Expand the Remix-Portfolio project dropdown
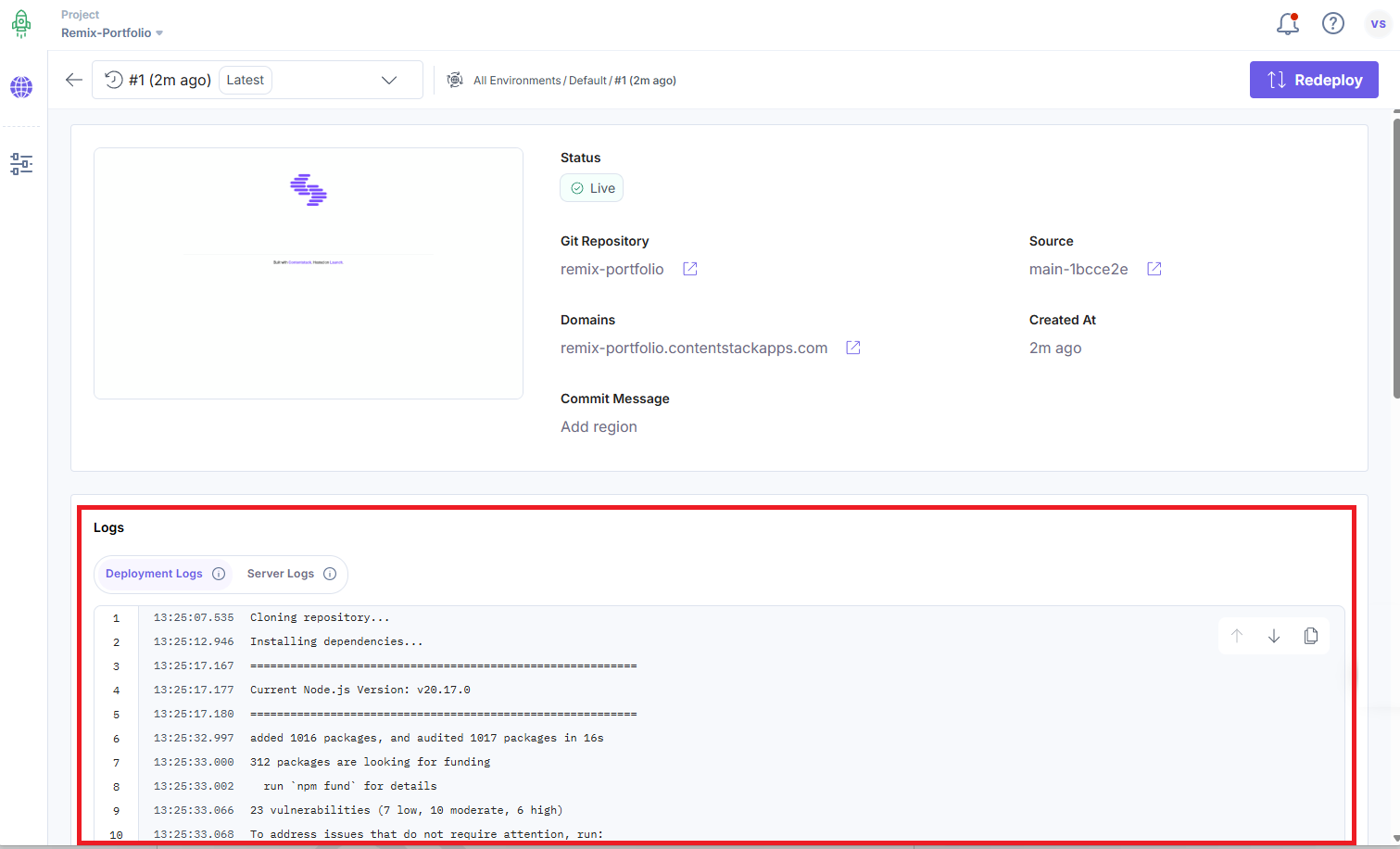The width and height of the screenshot is (1400, 849). 112,32
